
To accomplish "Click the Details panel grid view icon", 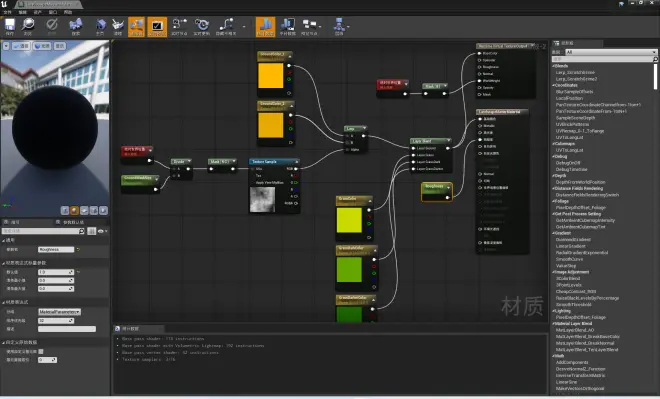I will (x=91, y=231).
